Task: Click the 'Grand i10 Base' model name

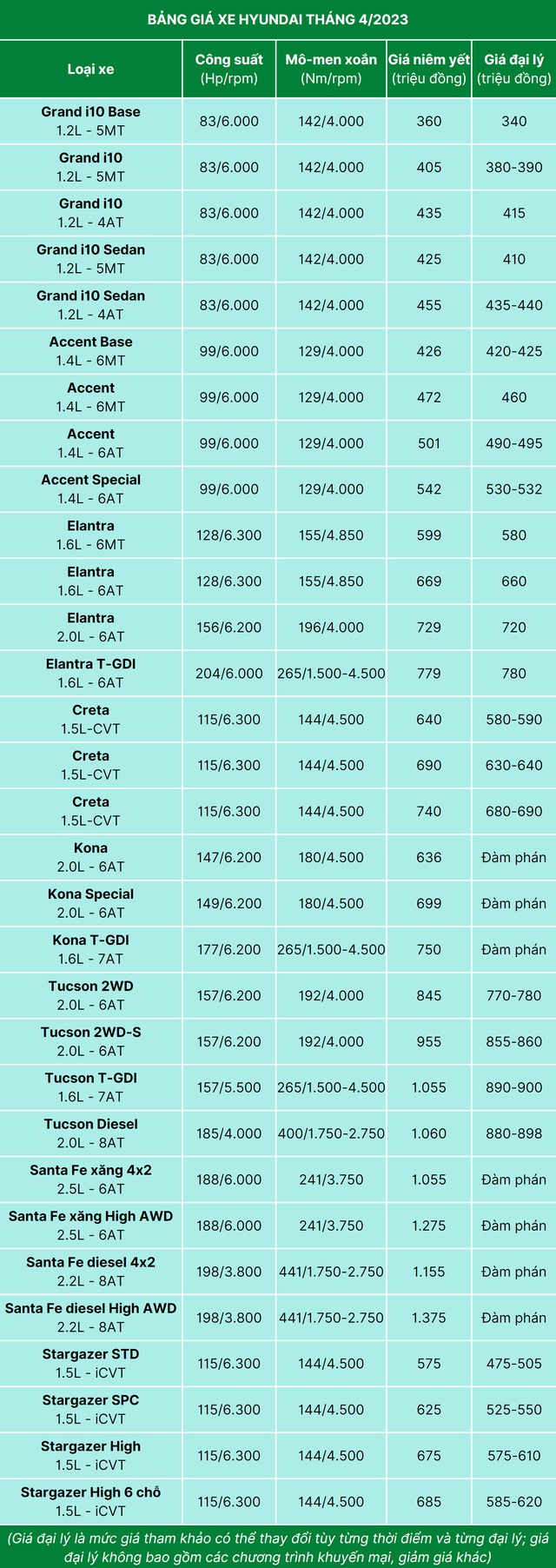Action: (x=90, y=112)
